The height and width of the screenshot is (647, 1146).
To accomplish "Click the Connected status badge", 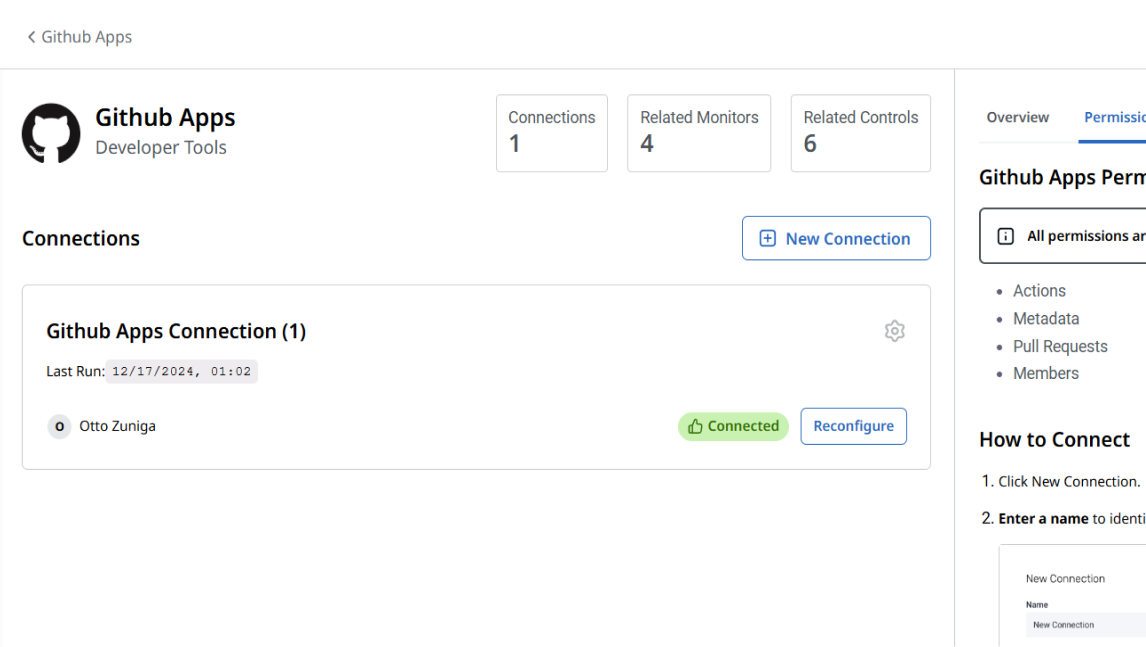I will 733,426.
